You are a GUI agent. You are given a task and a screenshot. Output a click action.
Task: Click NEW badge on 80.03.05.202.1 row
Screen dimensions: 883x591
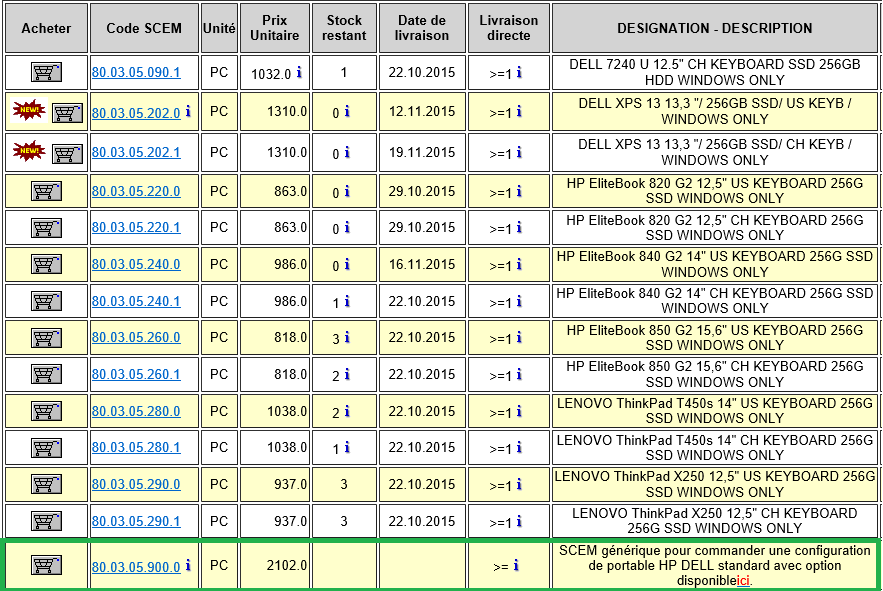(x=29, y=151)
